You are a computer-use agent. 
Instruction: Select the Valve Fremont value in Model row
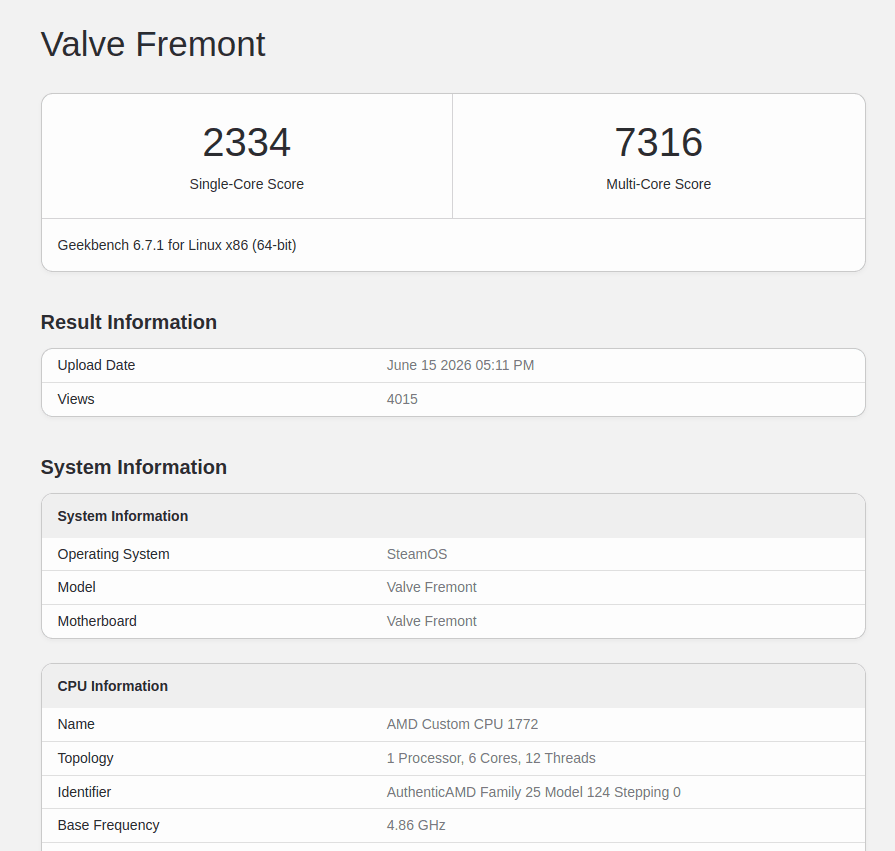432,587
